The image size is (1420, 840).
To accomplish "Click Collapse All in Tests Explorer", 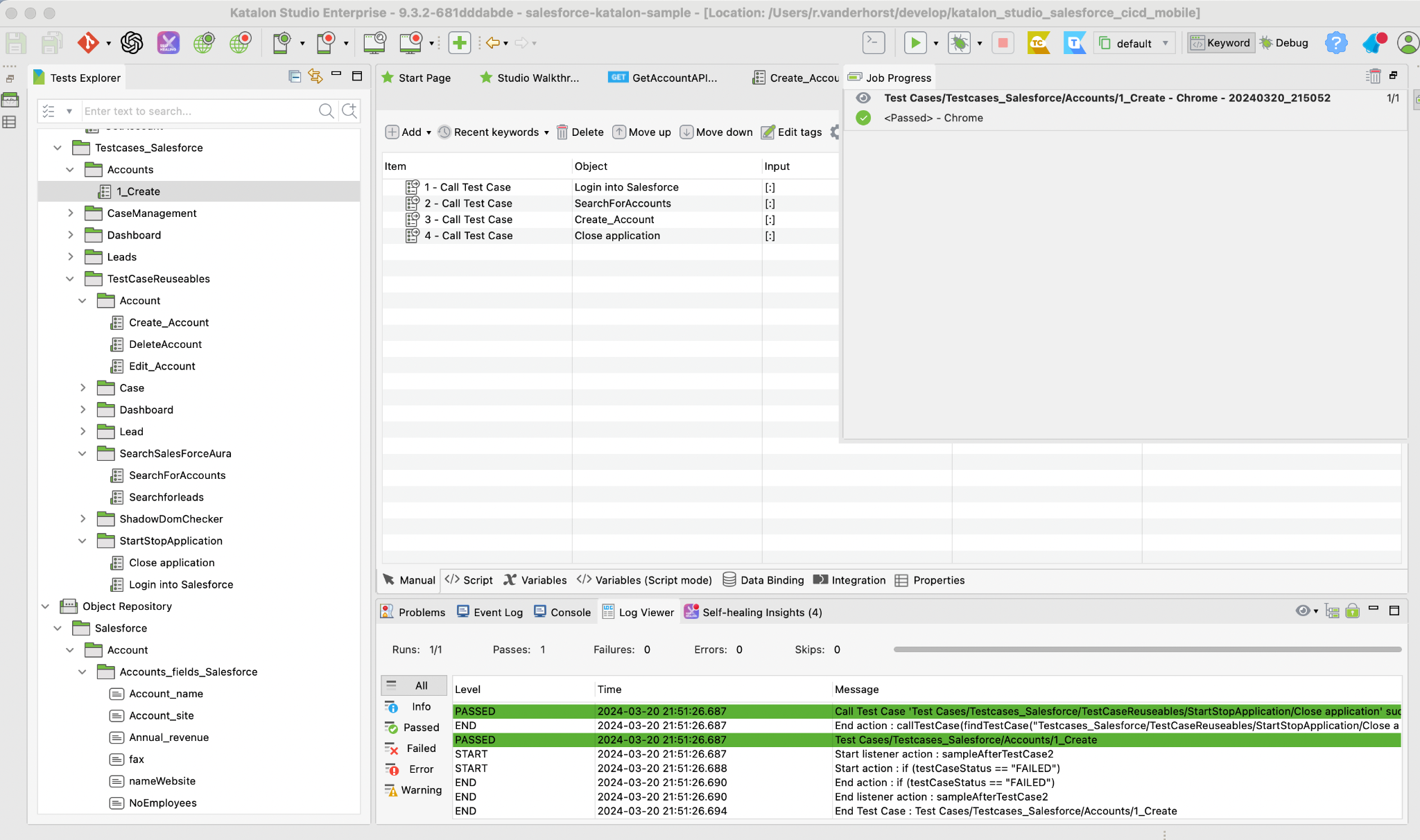I will 295,76.
